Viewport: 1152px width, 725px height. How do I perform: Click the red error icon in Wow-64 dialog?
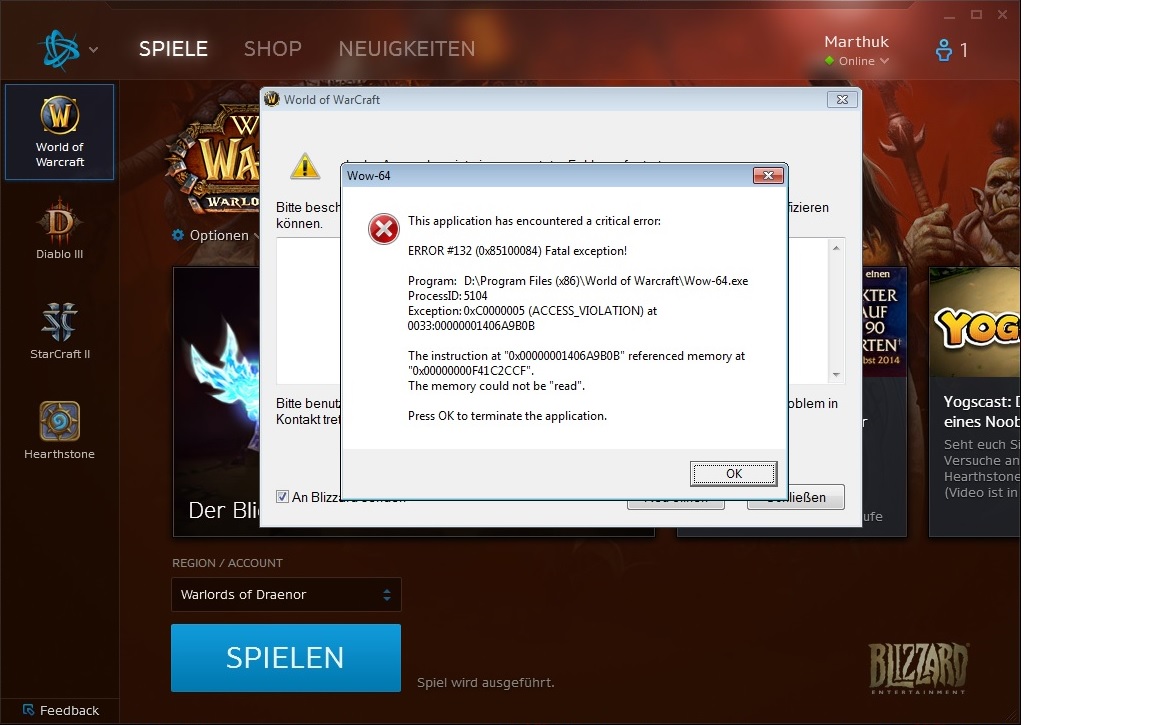pyautogui.click(x=384, y=229)
